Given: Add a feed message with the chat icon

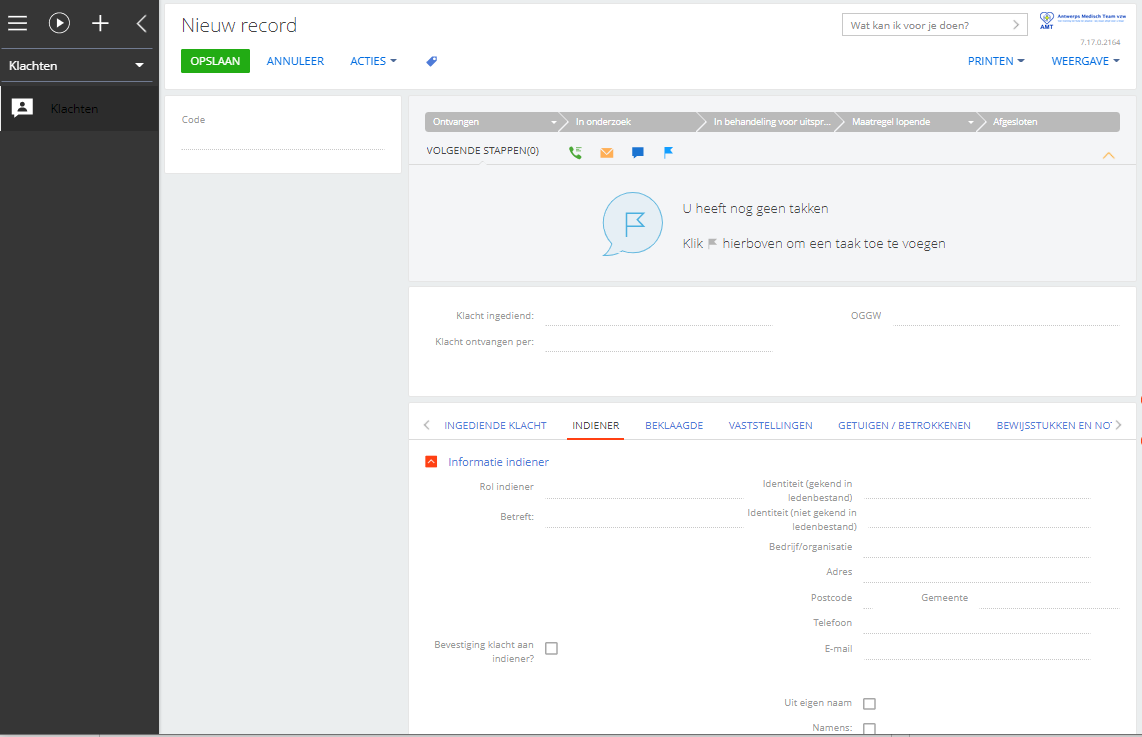Looking at the screenshot, I should click(x=638, y=152).
